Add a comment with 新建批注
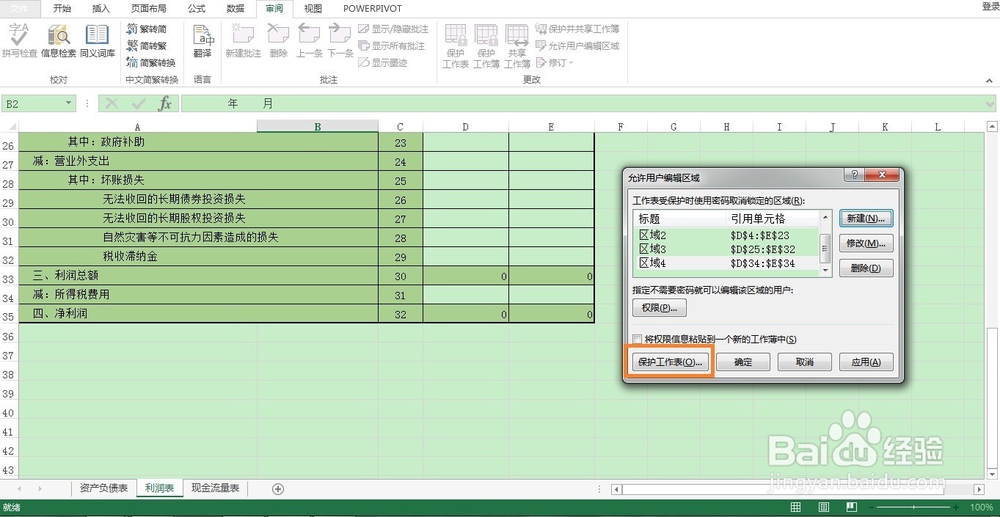The height and width of the screenshot is (517, 1000). point(243,41)
